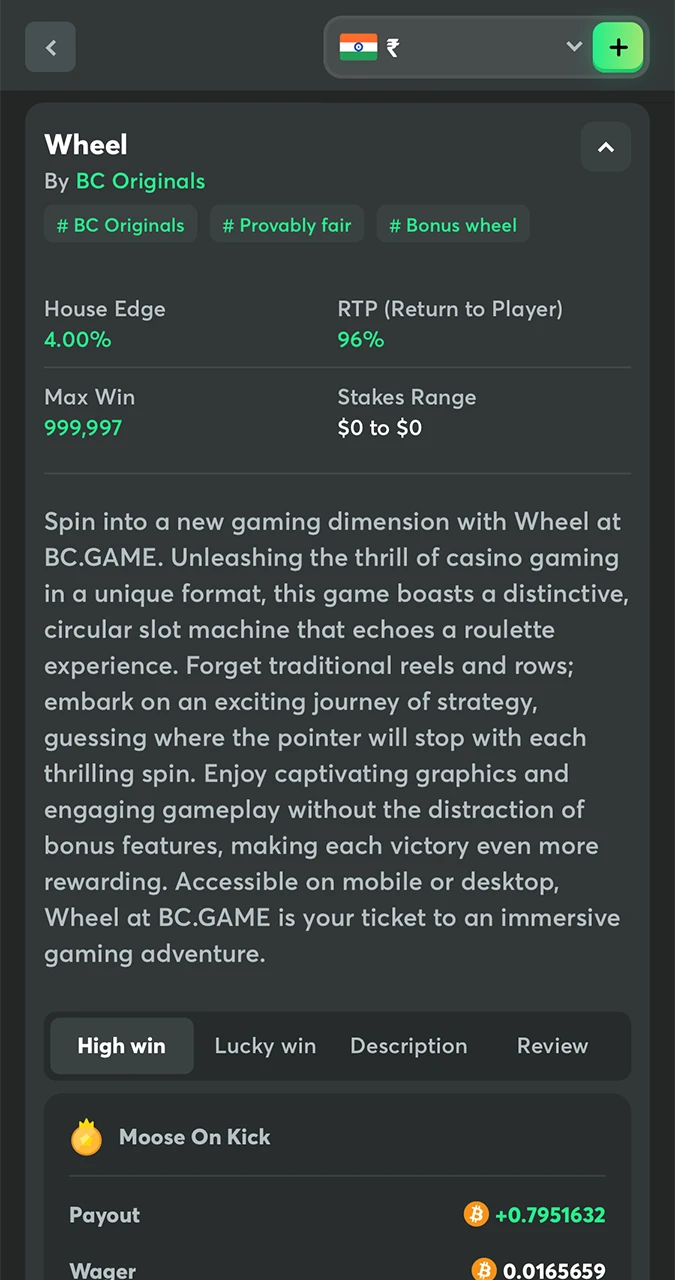Viewport: 675px width, 1280px height.
Task: Toggle the # Bonus wheel tag
Action: (x=453, y=225)
